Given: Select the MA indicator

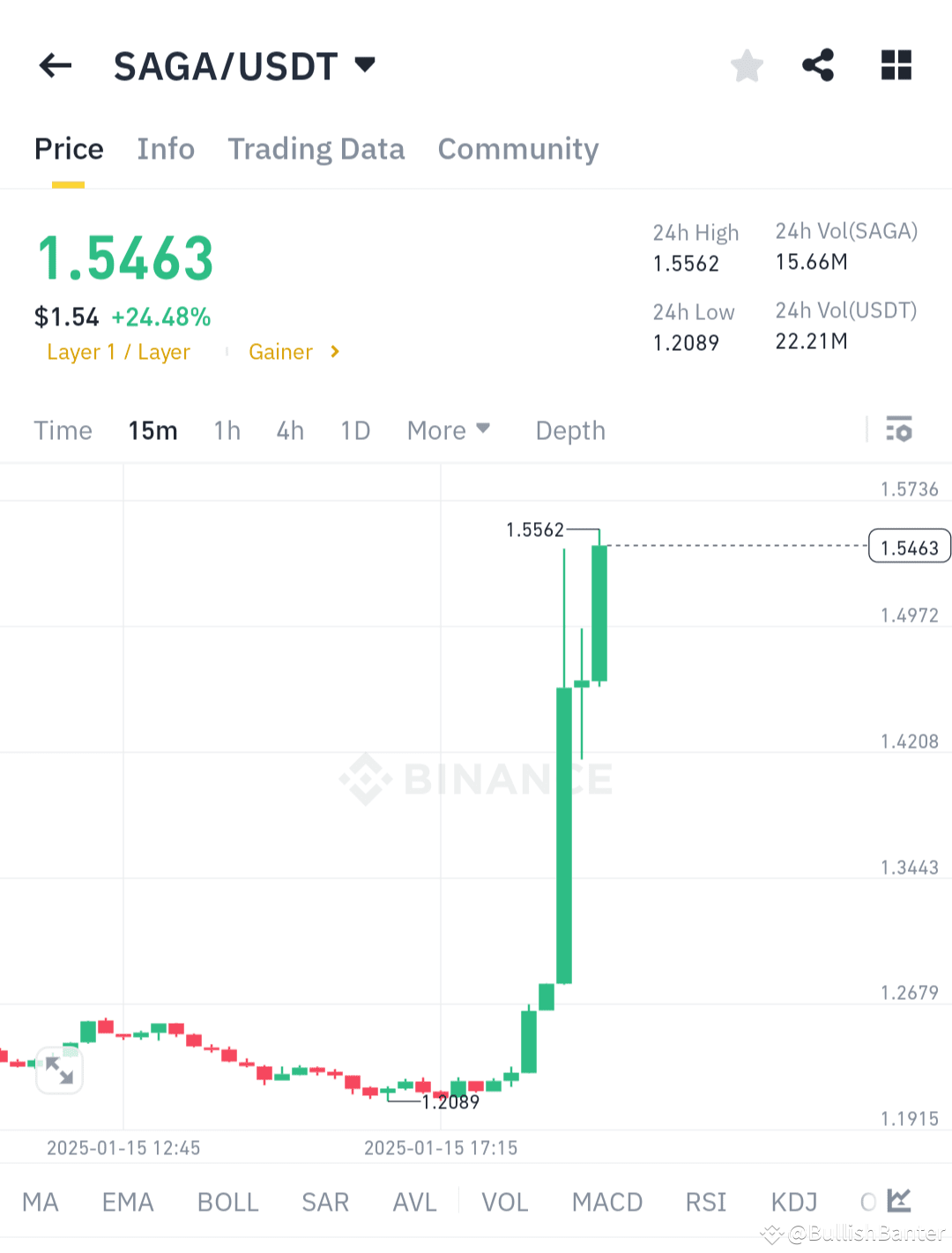Looking at the screenshot, I should pyautogui.click(x=41, y=1201).
